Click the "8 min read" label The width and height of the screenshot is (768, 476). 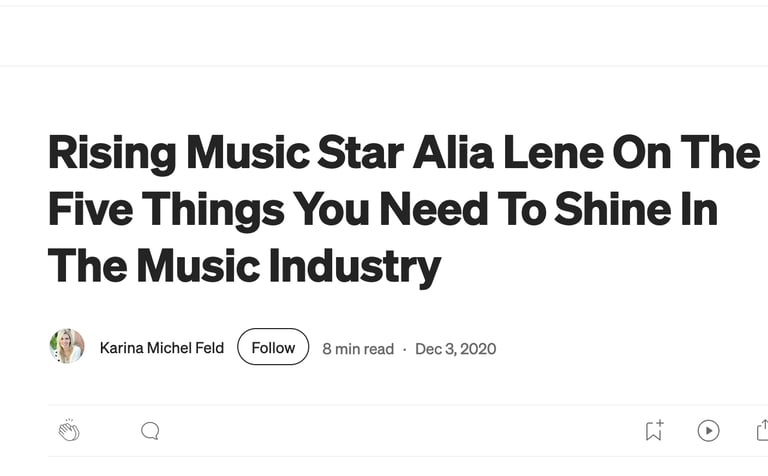[x=358, y=349]
